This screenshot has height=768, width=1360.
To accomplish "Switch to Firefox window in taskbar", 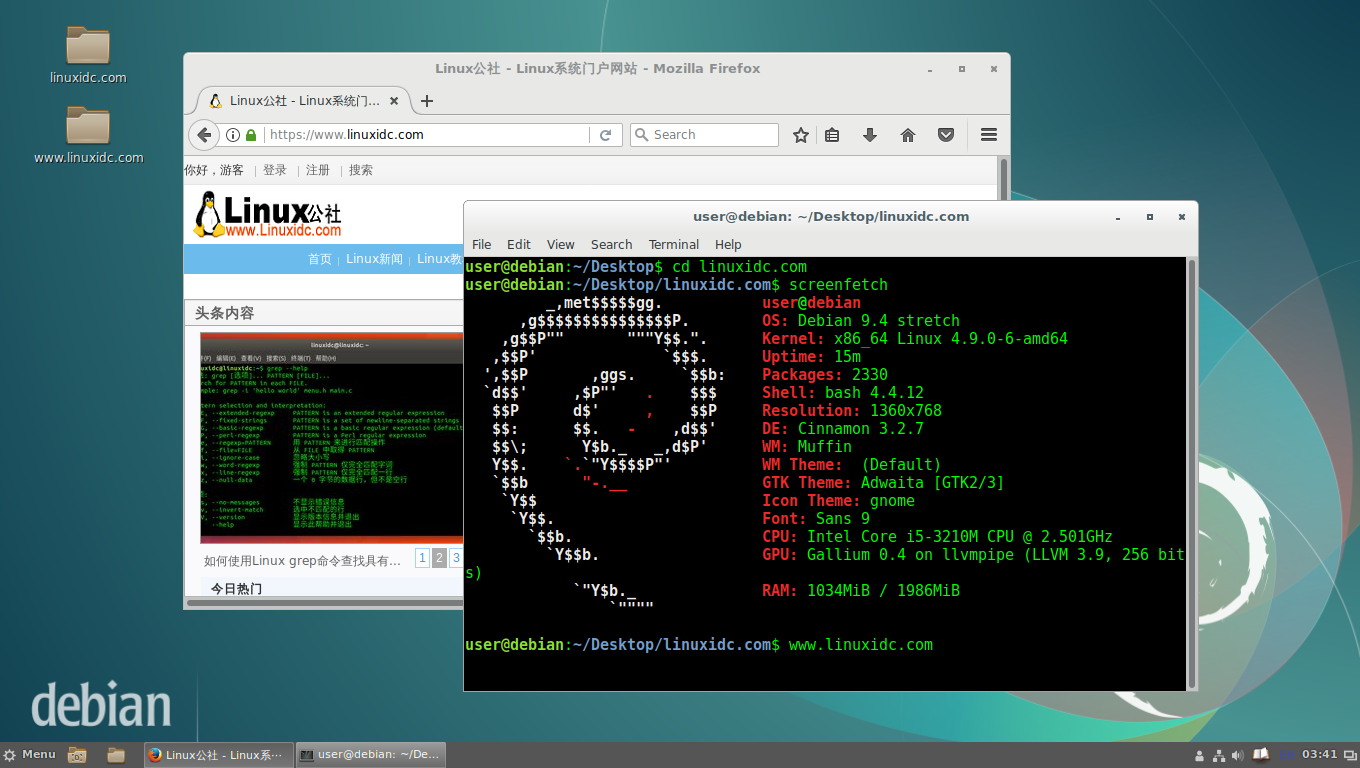I will [218, 755].
